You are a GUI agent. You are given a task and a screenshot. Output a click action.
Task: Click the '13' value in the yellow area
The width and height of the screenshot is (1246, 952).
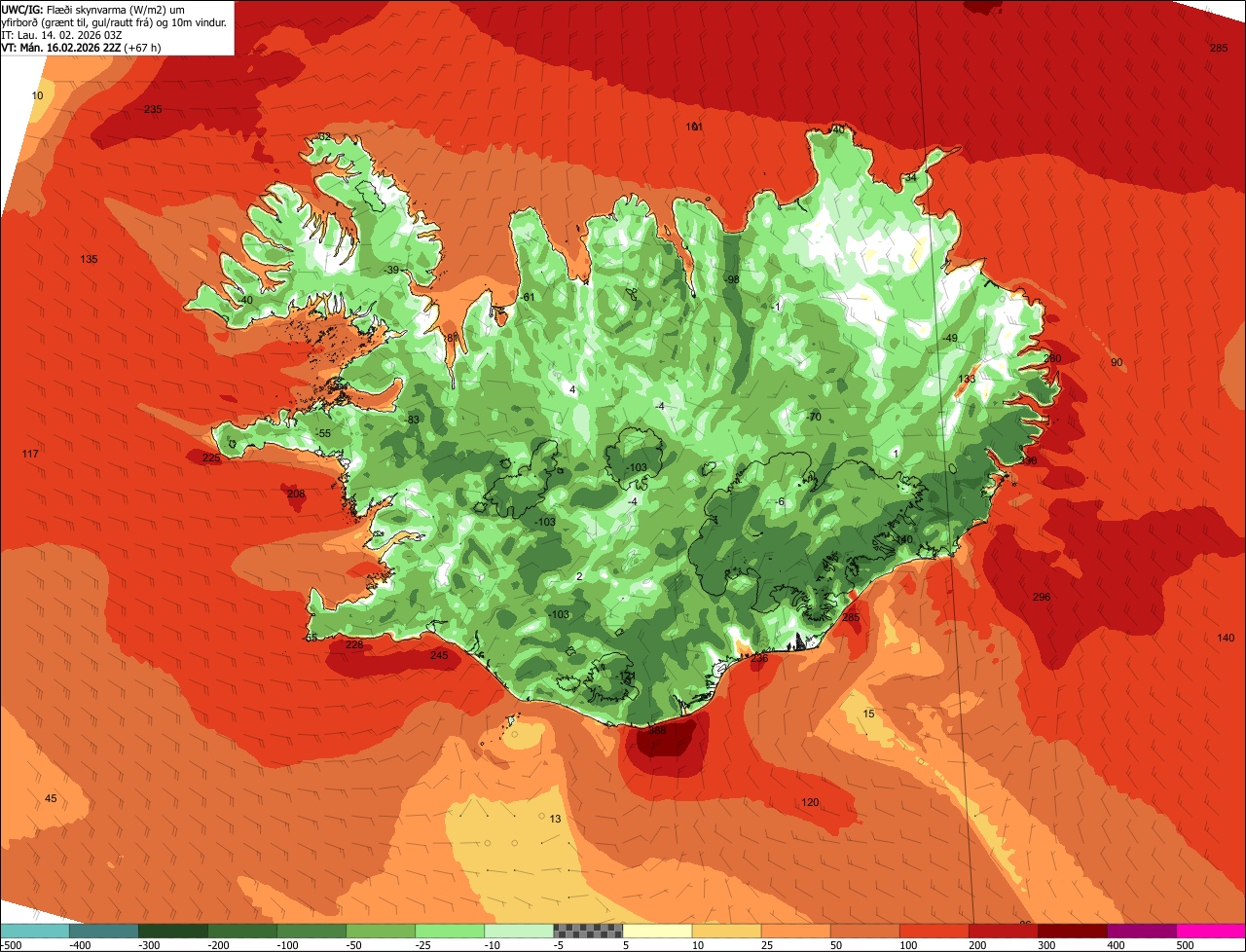(555, 819)
